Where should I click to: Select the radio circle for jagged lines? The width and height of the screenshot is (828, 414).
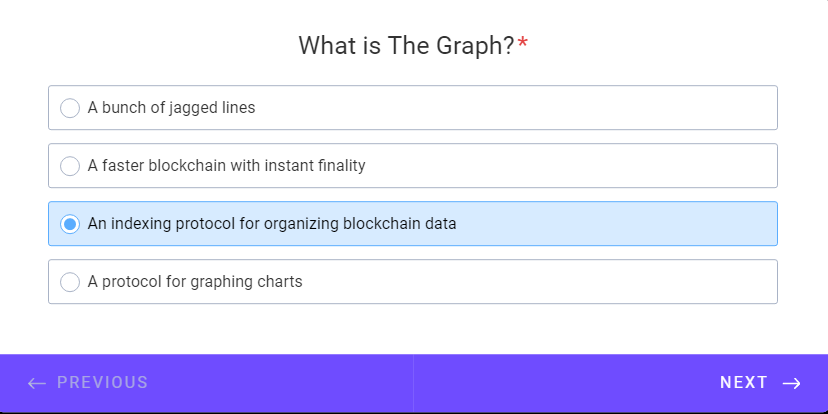click(x=70, y=108)
